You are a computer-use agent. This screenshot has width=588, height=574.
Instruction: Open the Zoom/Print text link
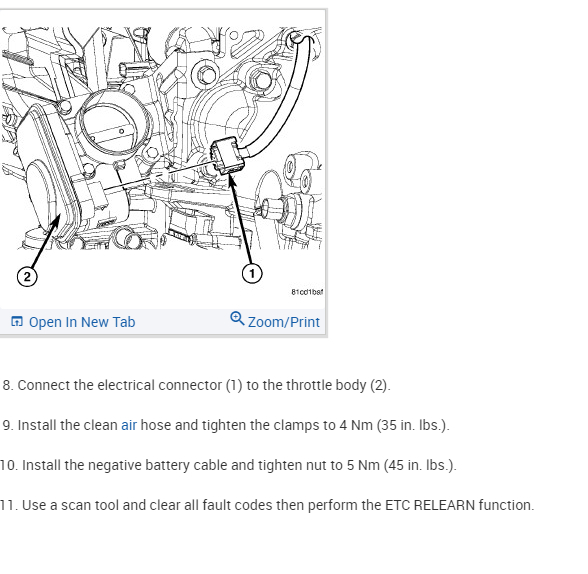point(284,322)
